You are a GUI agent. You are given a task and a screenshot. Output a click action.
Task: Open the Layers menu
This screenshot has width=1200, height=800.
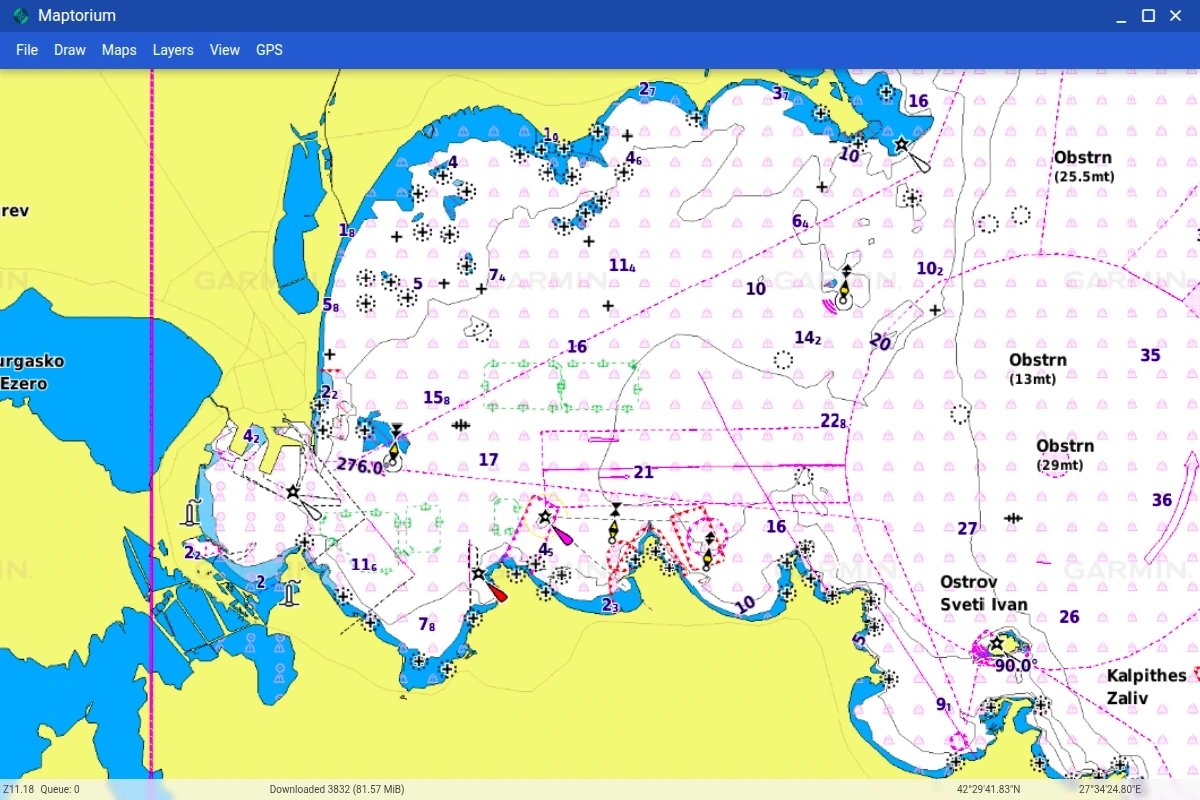coord(173,50)
